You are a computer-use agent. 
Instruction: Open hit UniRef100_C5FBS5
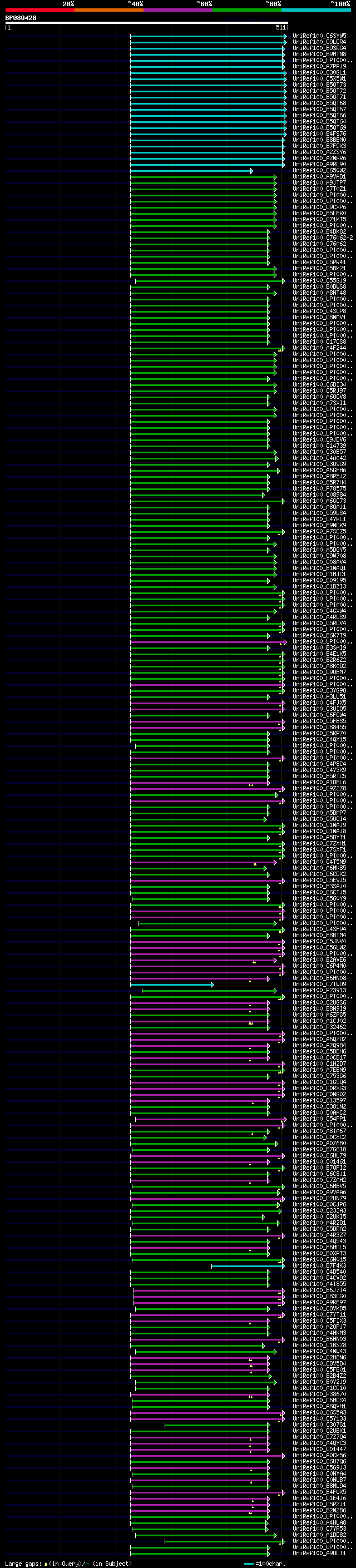pyautogui.click(x=319, y=721)
